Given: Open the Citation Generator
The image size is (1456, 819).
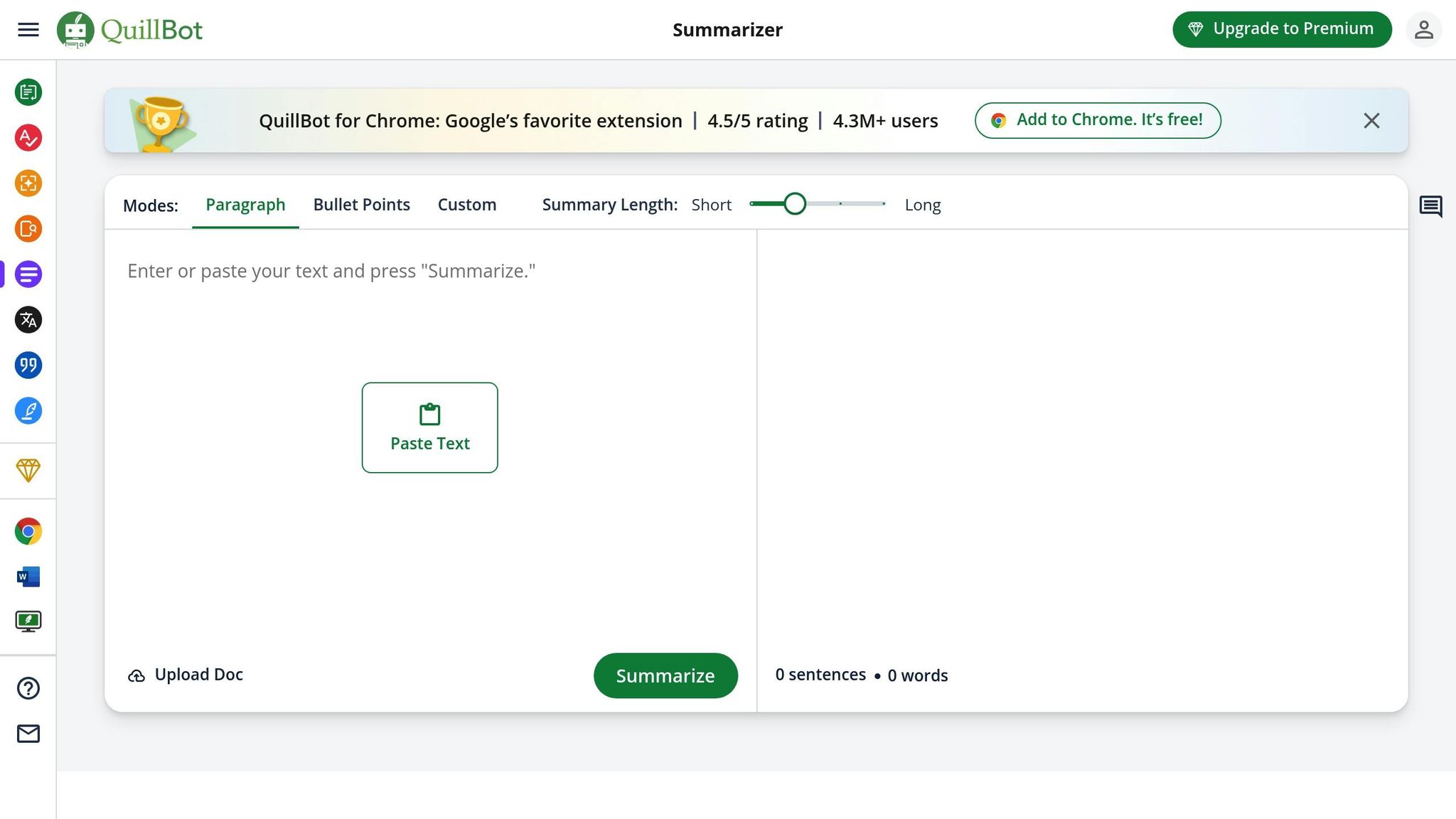Looking at the screenshot, I should coord(28,365).
